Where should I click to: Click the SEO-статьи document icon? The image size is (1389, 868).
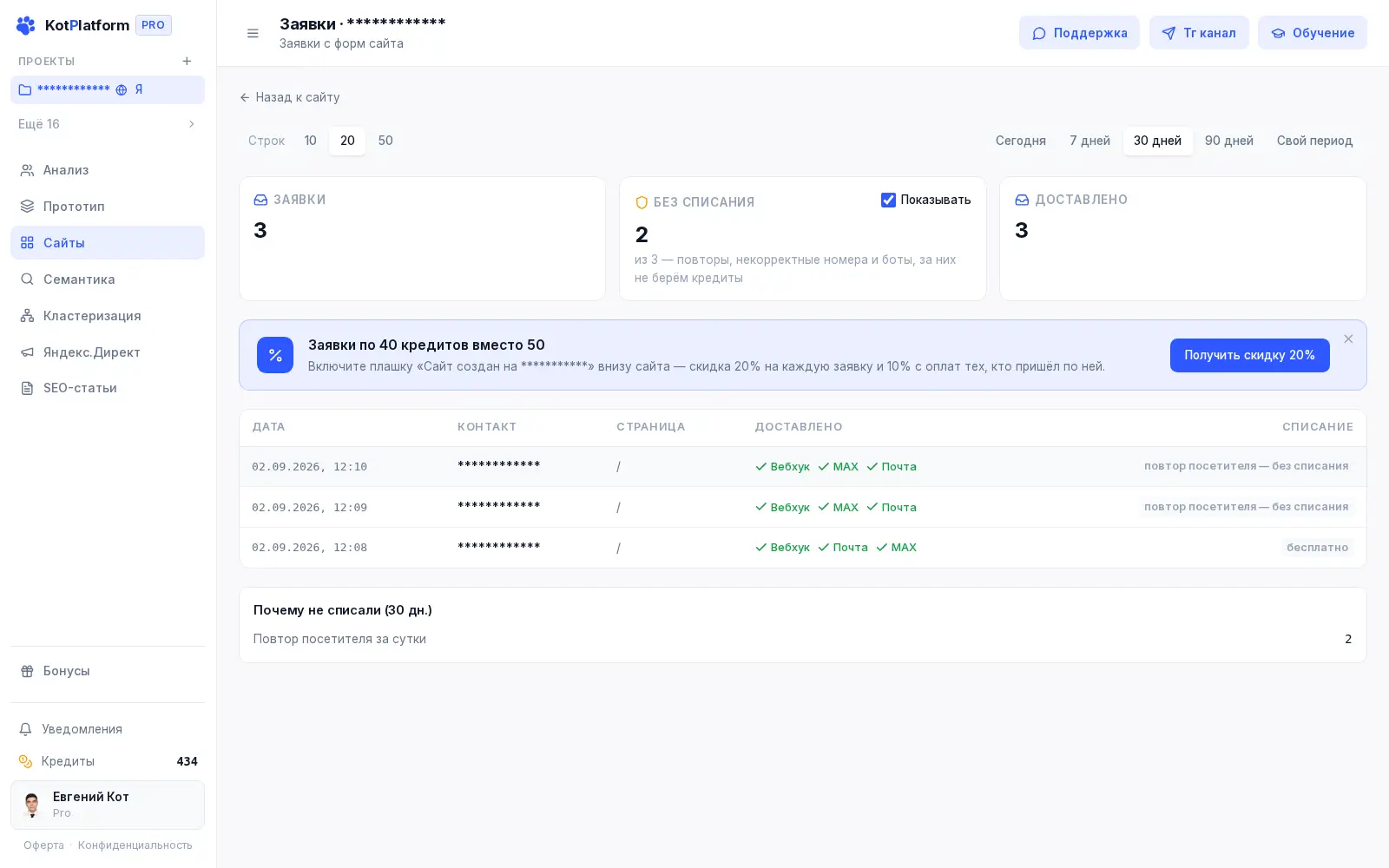27,388
